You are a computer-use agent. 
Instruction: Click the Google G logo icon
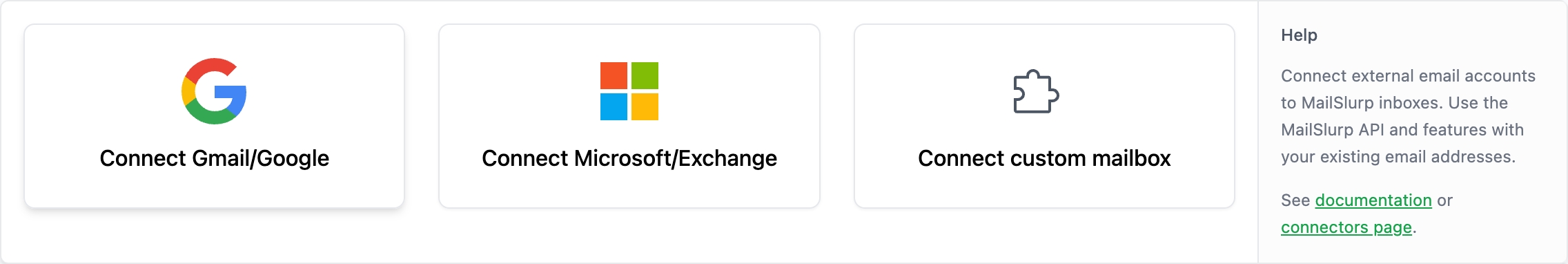214,91
